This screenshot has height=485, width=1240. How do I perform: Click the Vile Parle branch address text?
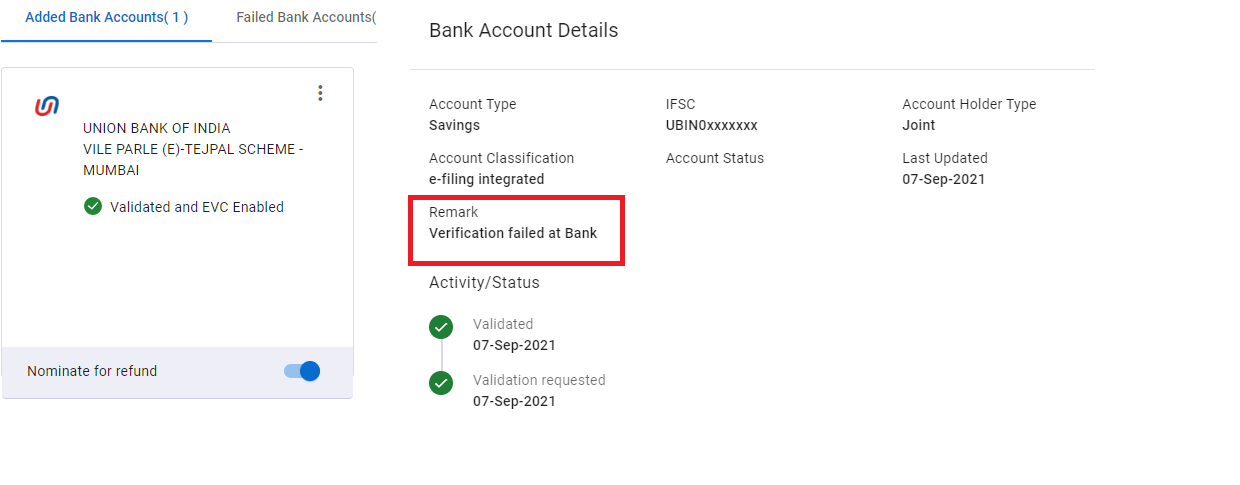coord(193,159)
